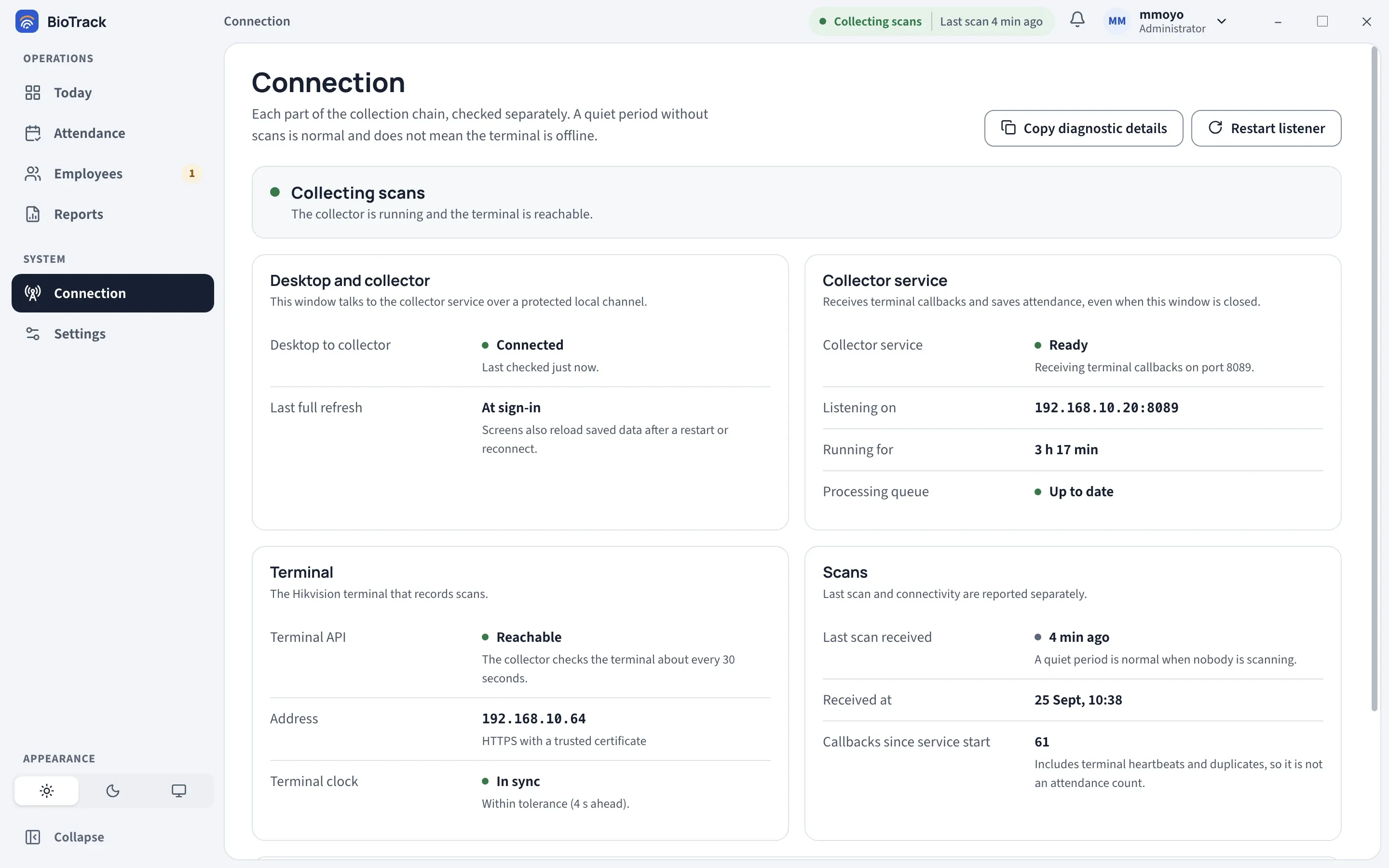The width and height of the screenshot is (1389, 868).
Task: Click the Today grid icon
Action: (x=33, y=93)
